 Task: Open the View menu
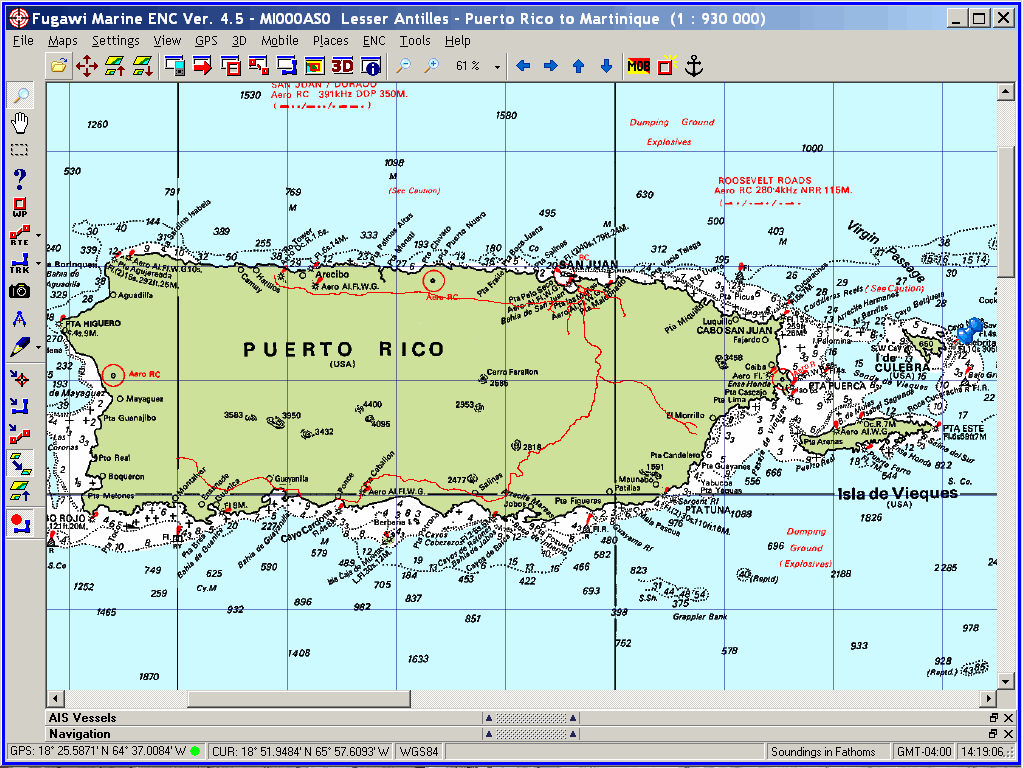pyautogui.click(x=167, y=40)
